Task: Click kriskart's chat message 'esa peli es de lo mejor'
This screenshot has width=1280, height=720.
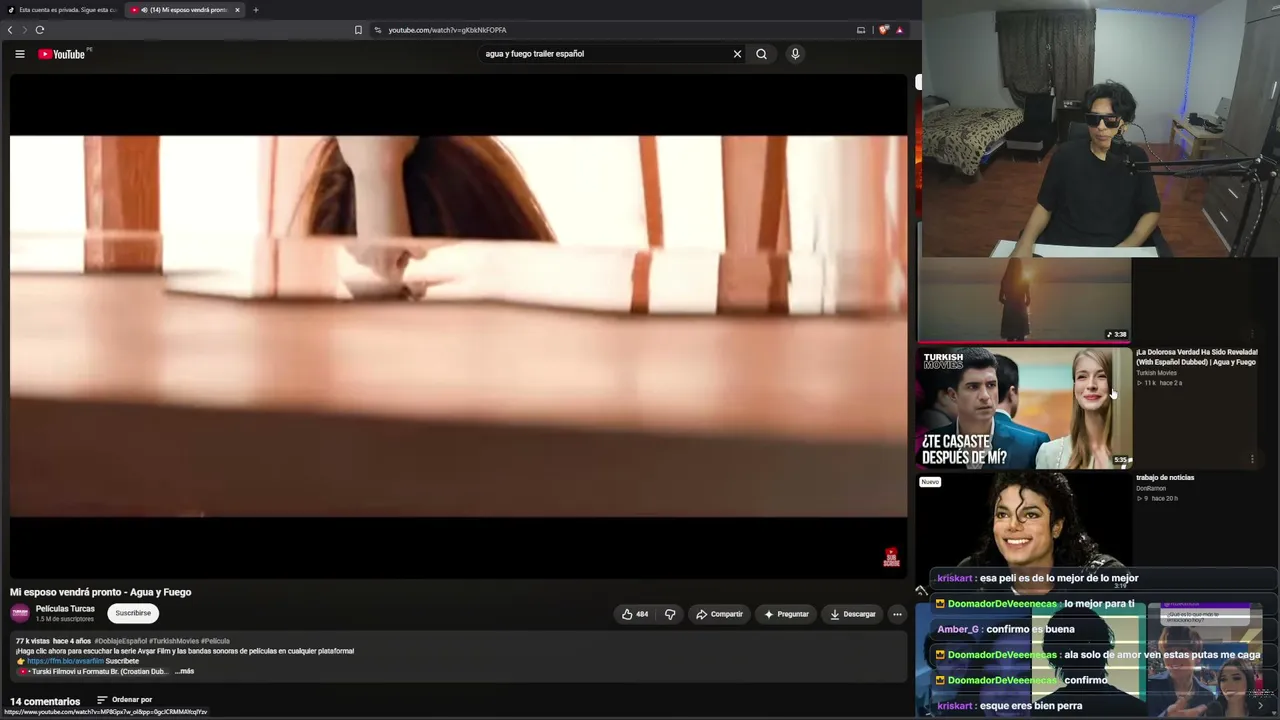Action: (x=1038, y=578)
